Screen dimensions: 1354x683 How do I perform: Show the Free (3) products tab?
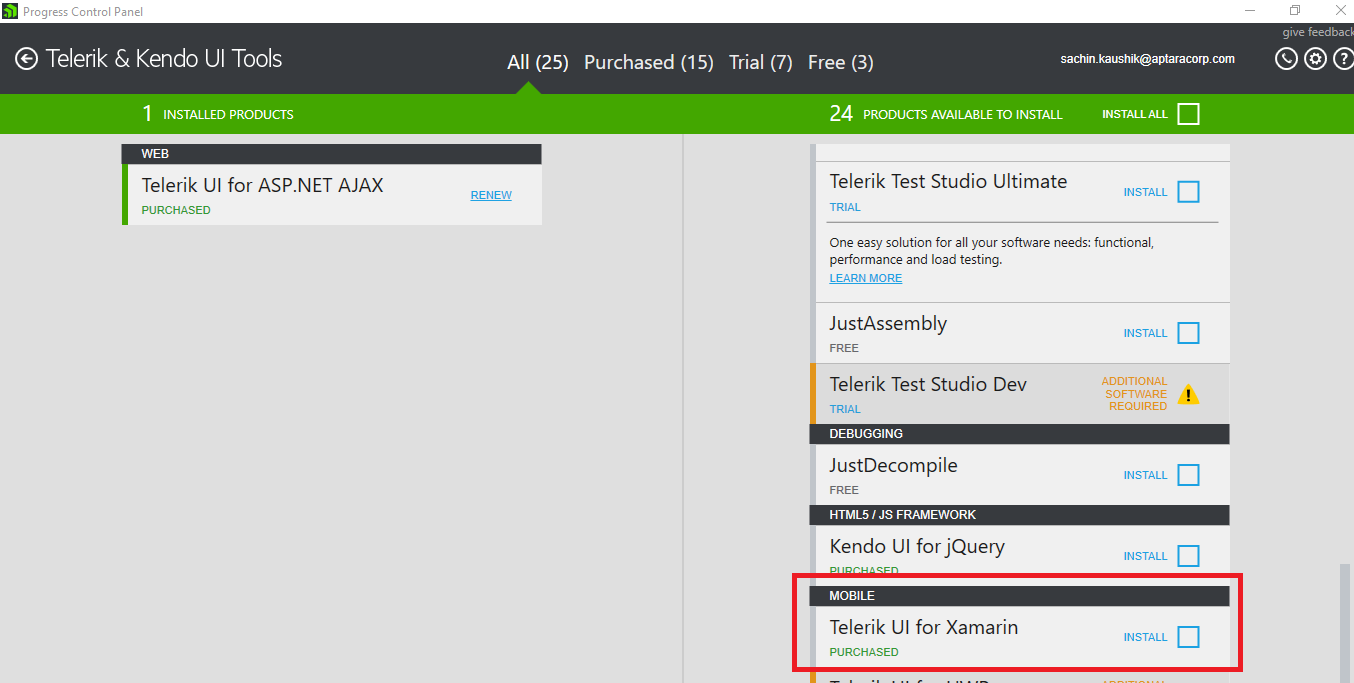pyautogui.click(x=840, y=62)
